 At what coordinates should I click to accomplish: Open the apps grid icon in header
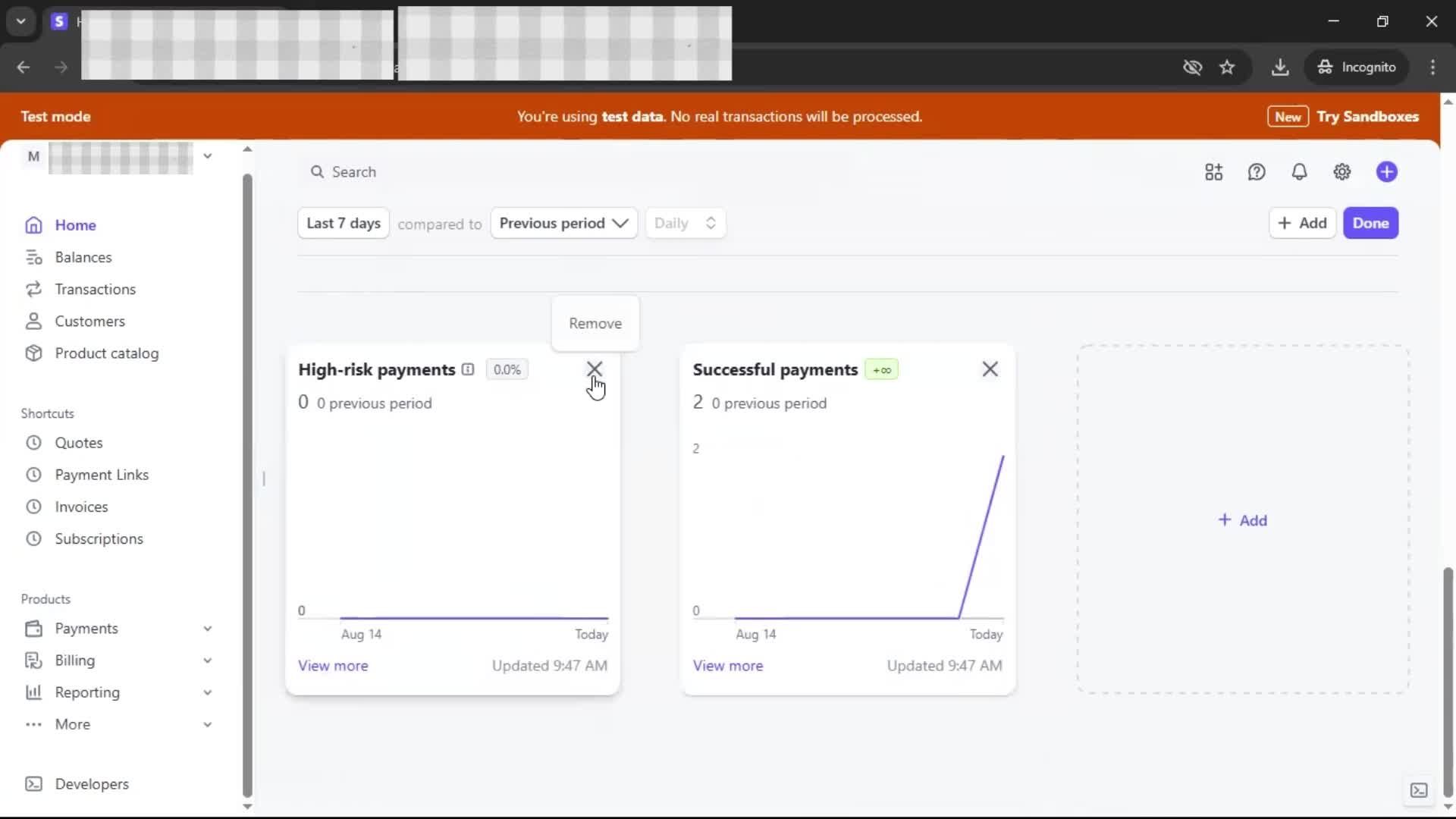[x=1213, y=172]
